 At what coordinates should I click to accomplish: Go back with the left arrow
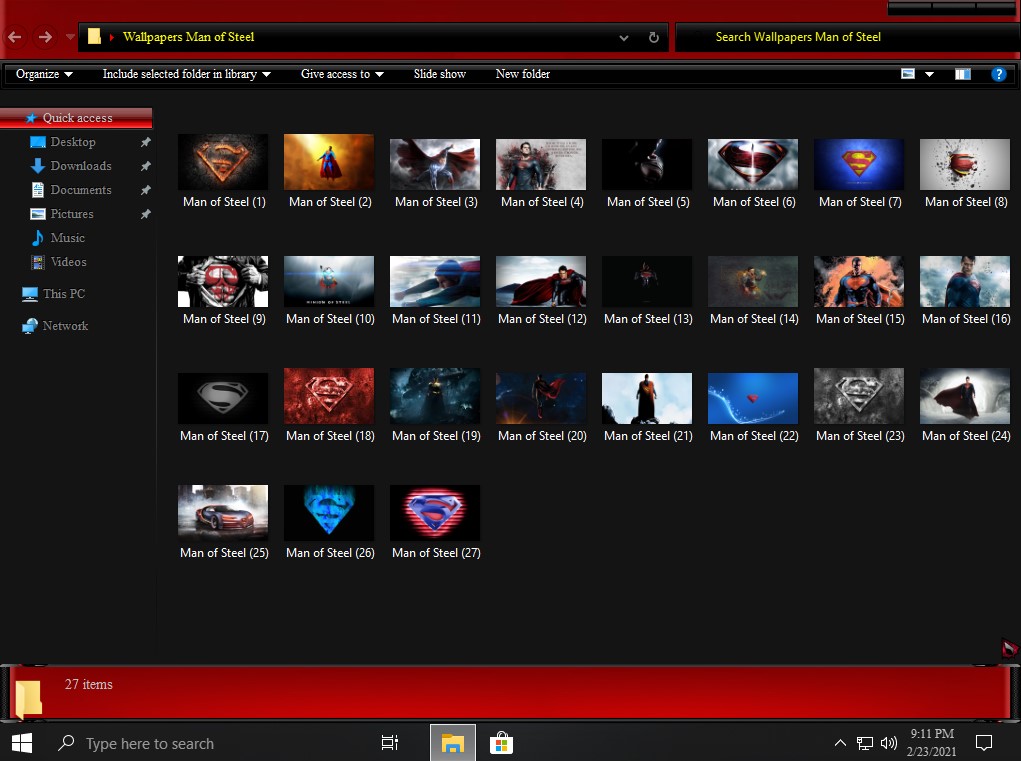coord(14,37)
